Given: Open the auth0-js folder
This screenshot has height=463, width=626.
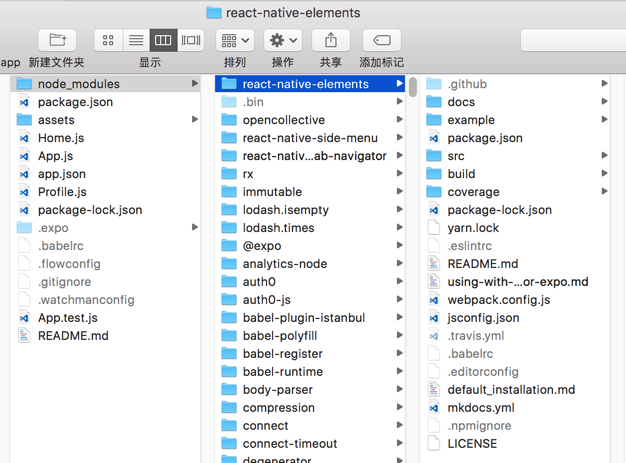Looking at the screenshot, I should tap(310, 300).
